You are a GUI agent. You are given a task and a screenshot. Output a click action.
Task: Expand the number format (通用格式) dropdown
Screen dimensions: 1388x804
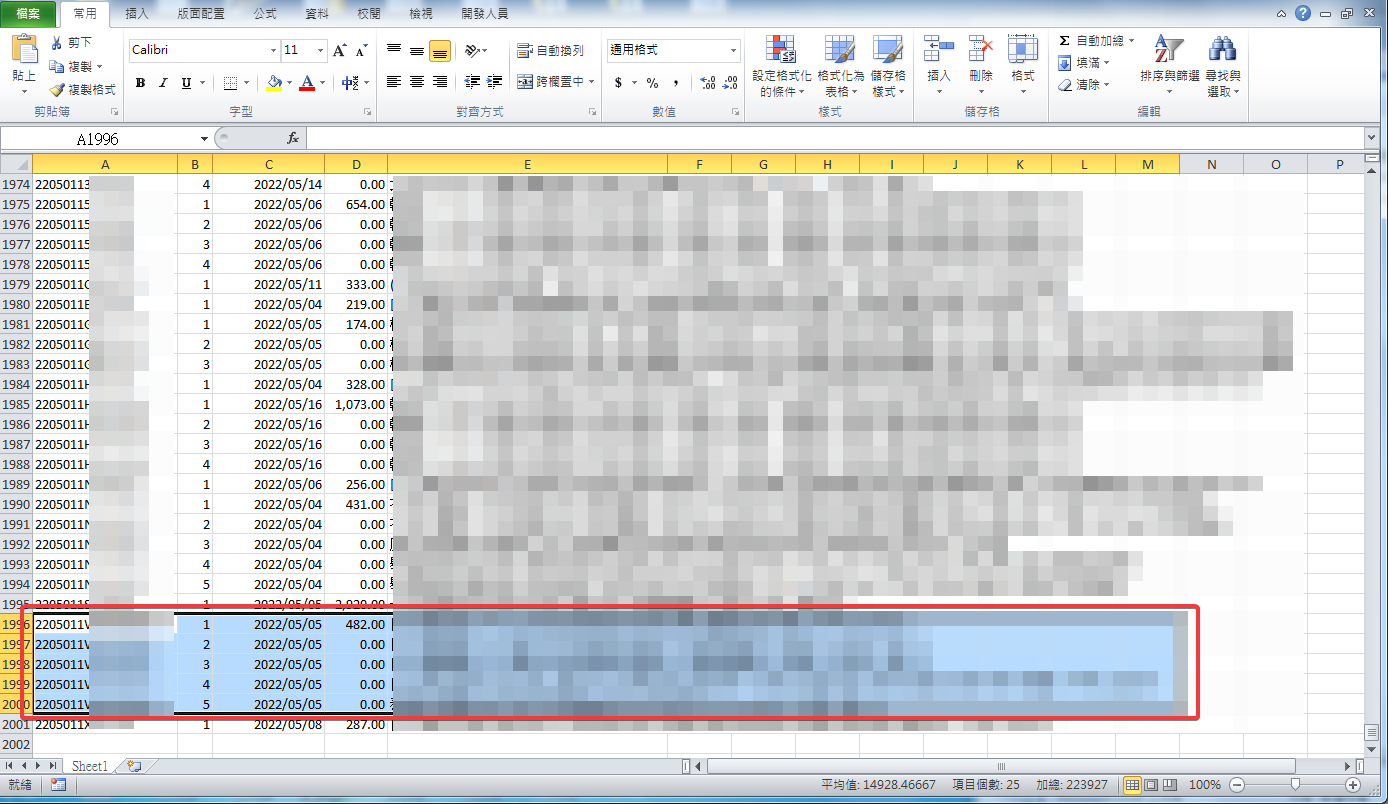tap(733, 50)
